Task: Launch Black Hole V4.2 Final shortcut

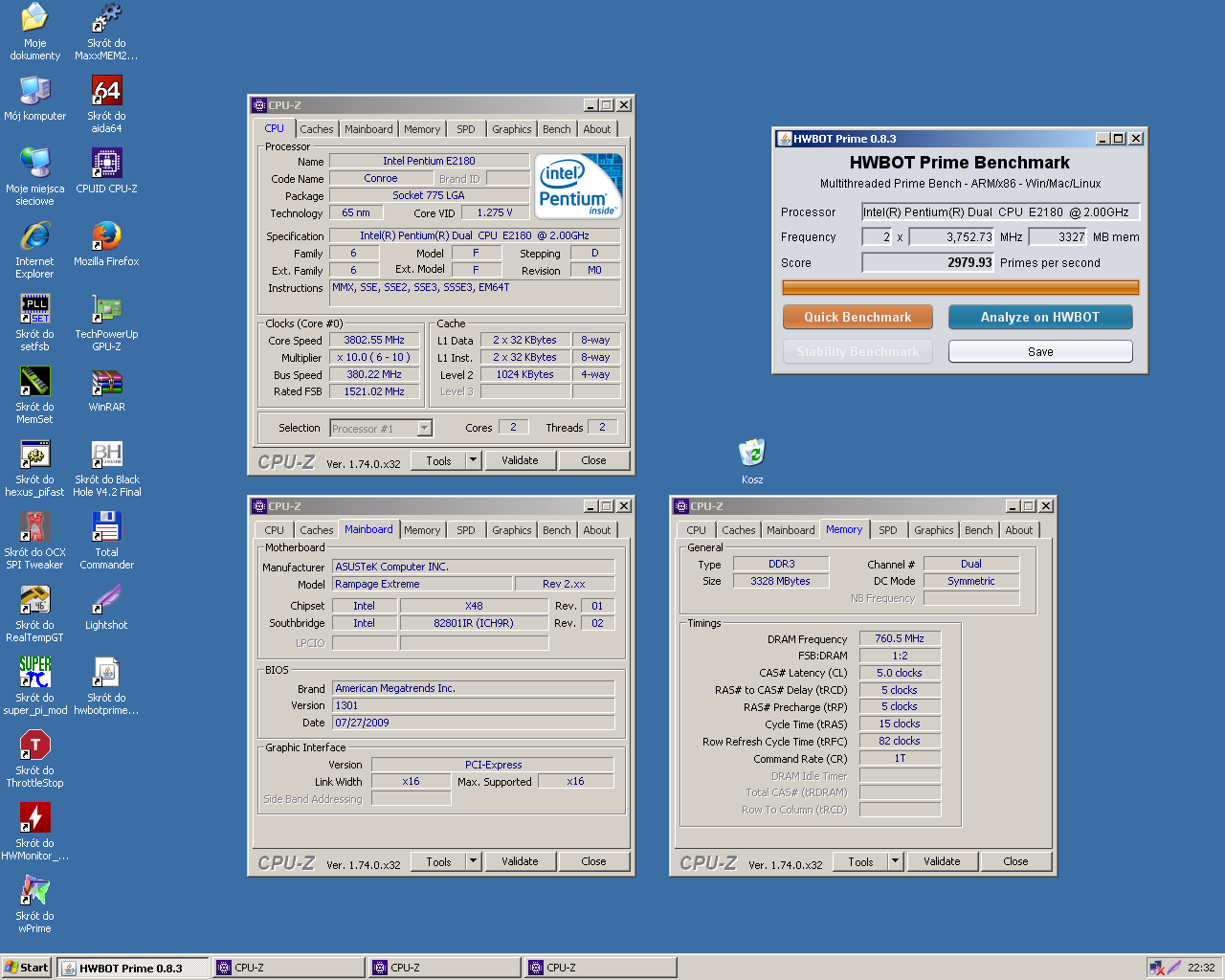Action: (x=106, y=454)
